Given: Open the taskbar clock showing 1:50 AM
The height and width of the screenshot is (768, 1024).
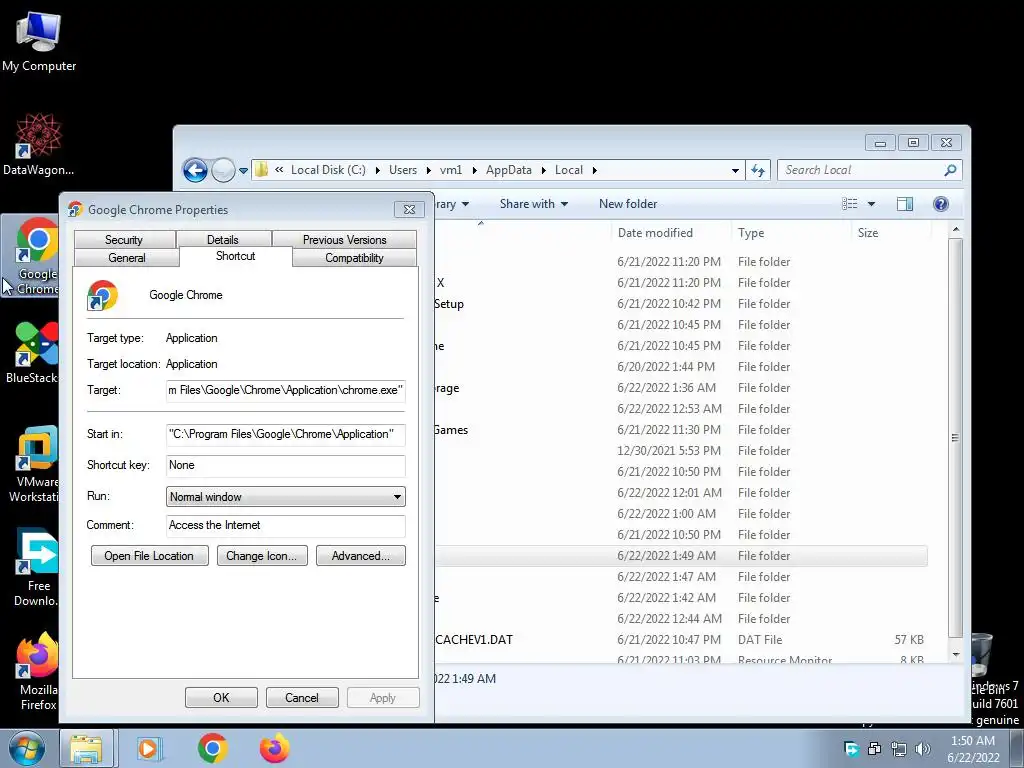Looking at the screenshot, I should tap(973, 749).
